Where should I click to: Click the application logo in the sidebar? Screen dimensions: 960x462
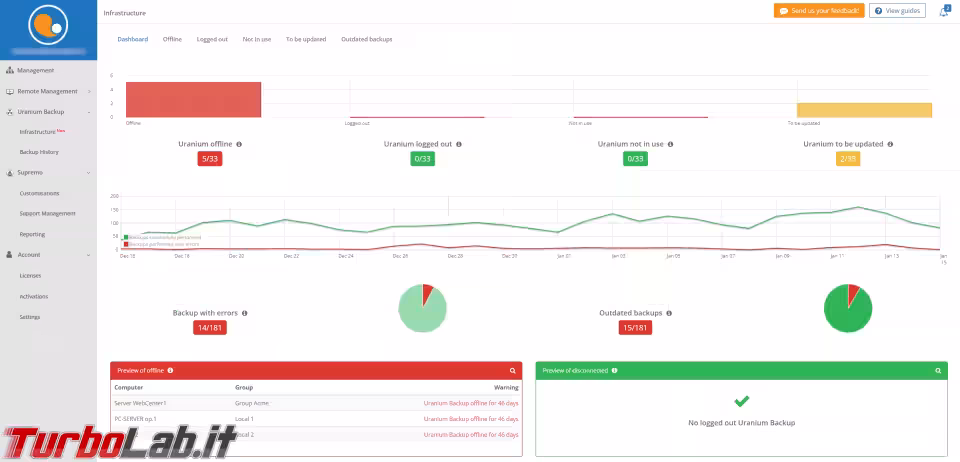tap(48, 22)
